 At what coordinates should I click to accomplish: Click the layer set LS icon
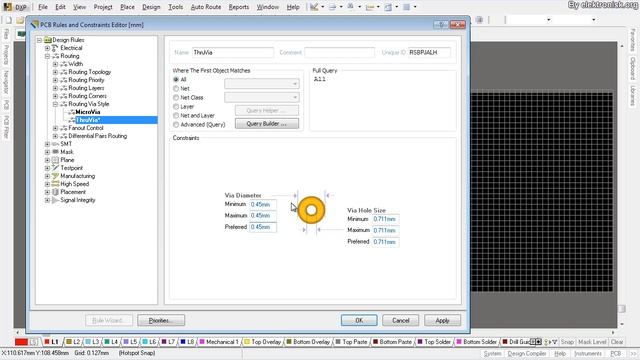(x=34, y=342)
